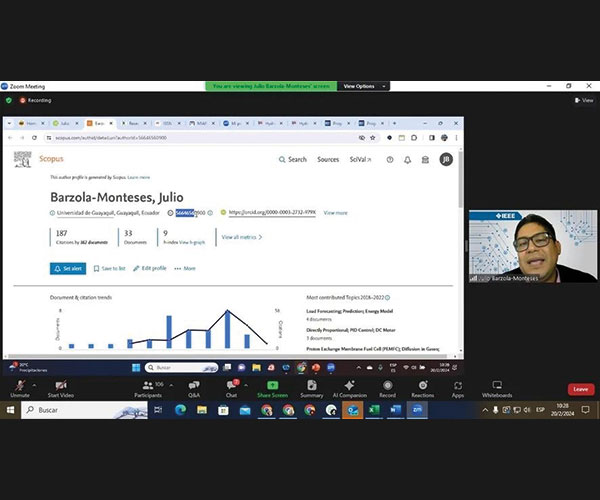
Task: Open Zoom Apps
Action: (x=458, y=389)
